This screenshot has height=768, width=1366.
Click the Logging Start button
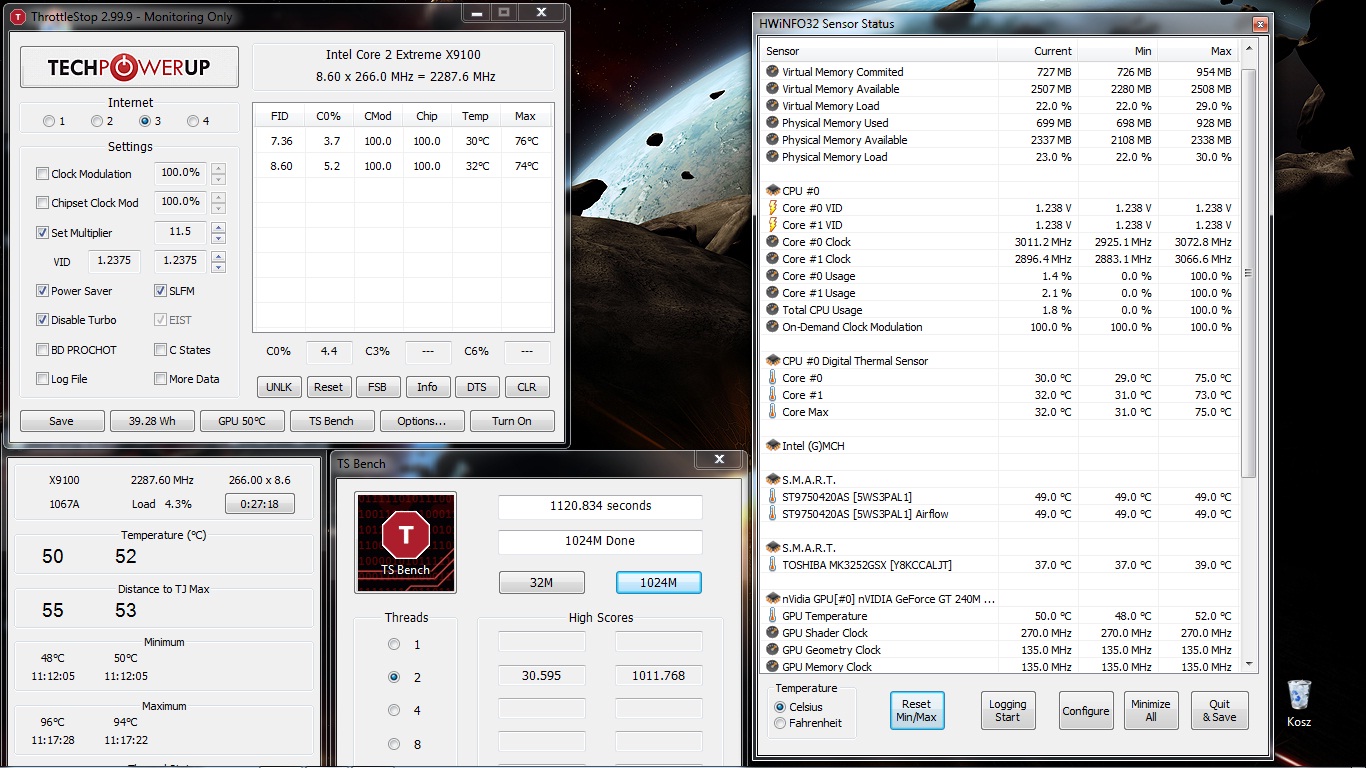1008,711
